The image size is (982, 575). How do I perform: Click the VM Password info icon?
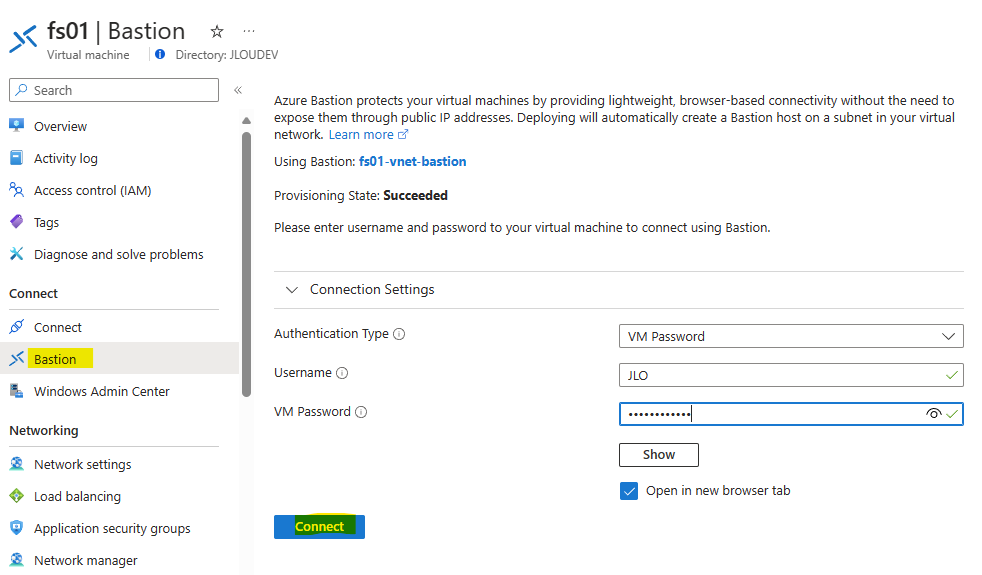click(361, 412)
